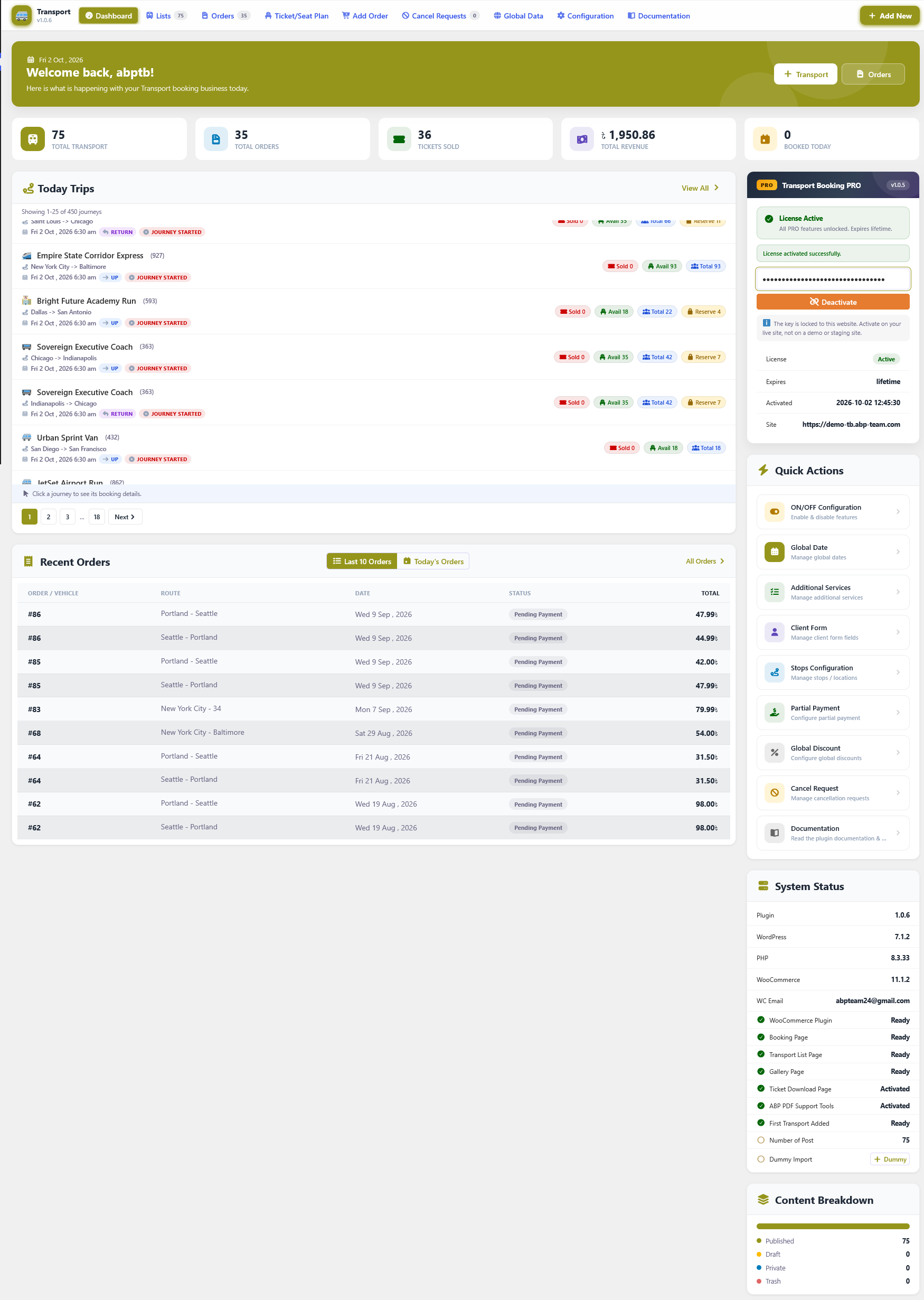Click the Booked Today calendar icon
Screen dimensions: 924x1300
(765, 139)
